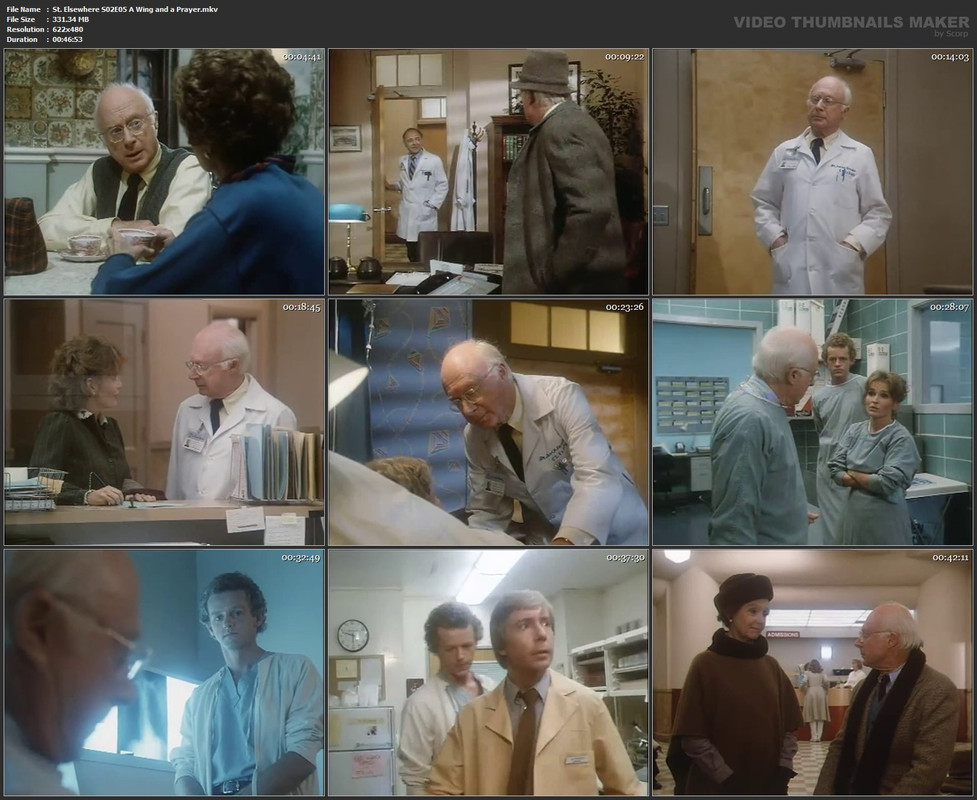
Task: Select the thumbnail timestamped 00:18:45
Action: tap(164, 422)
